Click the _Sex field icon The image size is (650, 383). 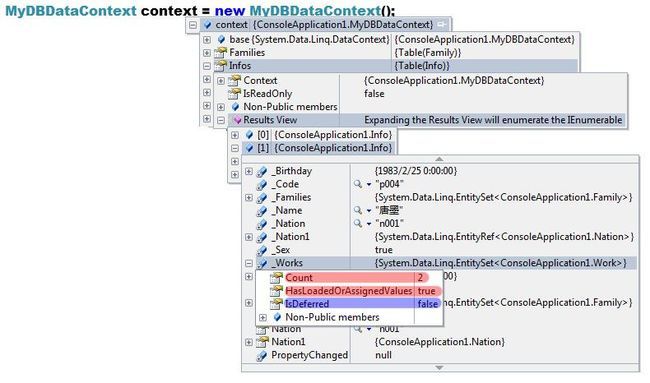click(x=262, y=250)
